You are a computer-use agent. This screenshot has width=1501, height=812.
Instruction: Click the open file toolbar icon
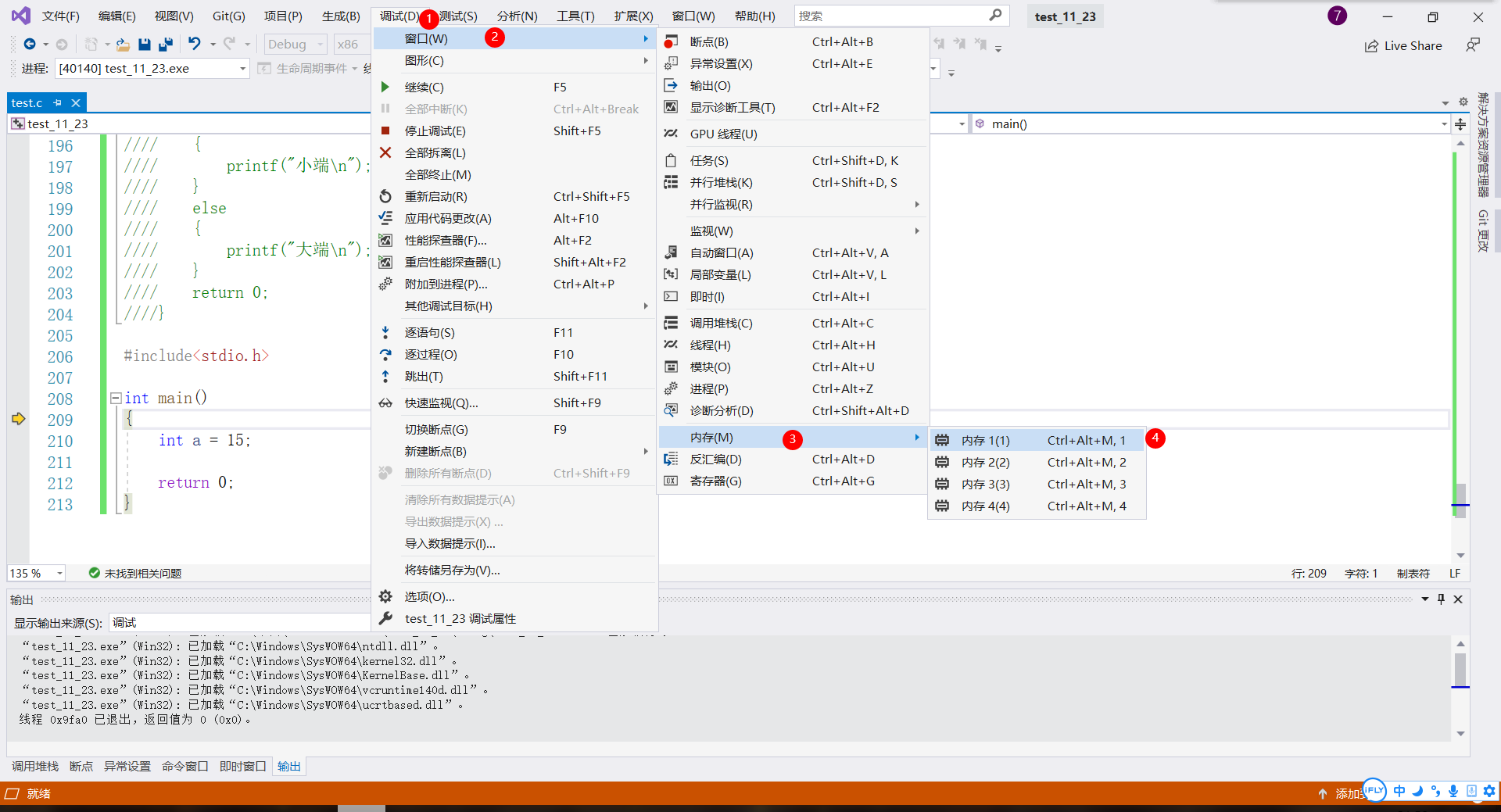(123, 45)
